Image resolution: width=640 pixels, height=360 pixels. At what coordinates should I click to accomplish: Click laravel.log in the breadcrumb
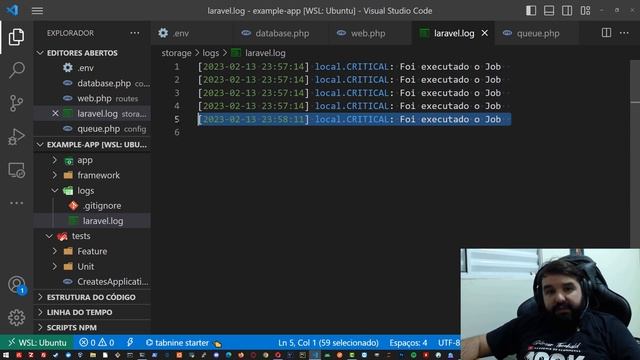258,53
